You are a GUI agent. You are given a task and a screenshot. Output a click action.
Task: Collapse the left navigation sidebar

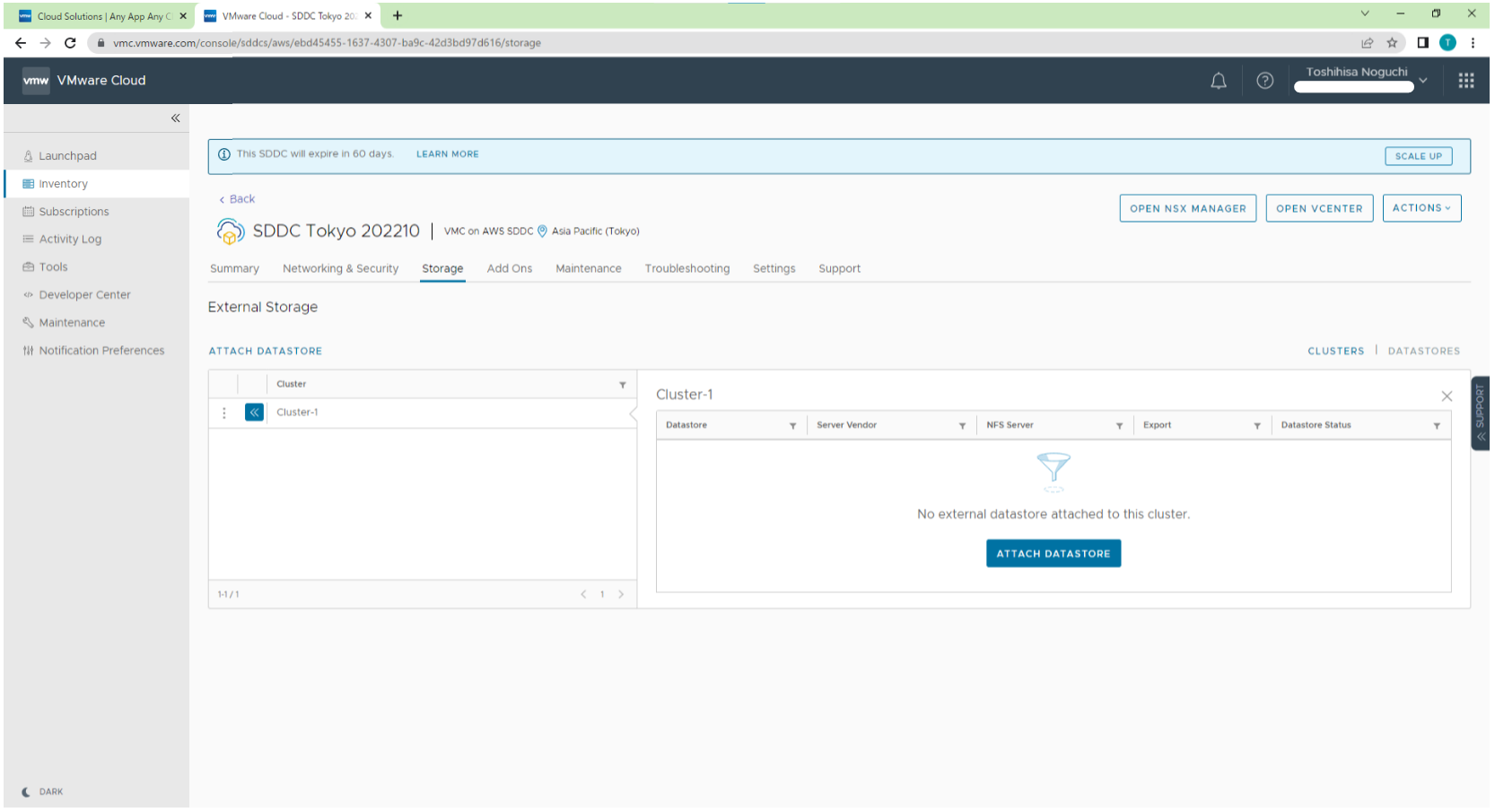click(x=176, y=118)
